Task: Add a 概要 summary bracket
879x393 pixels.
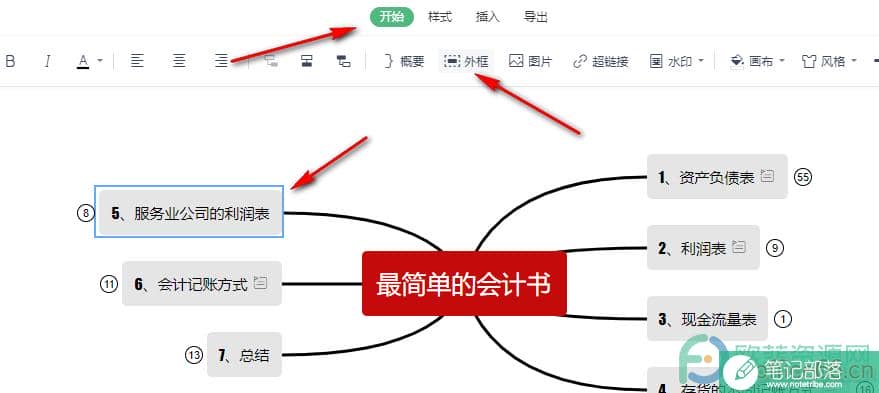Action: click(x=404, y=62)
